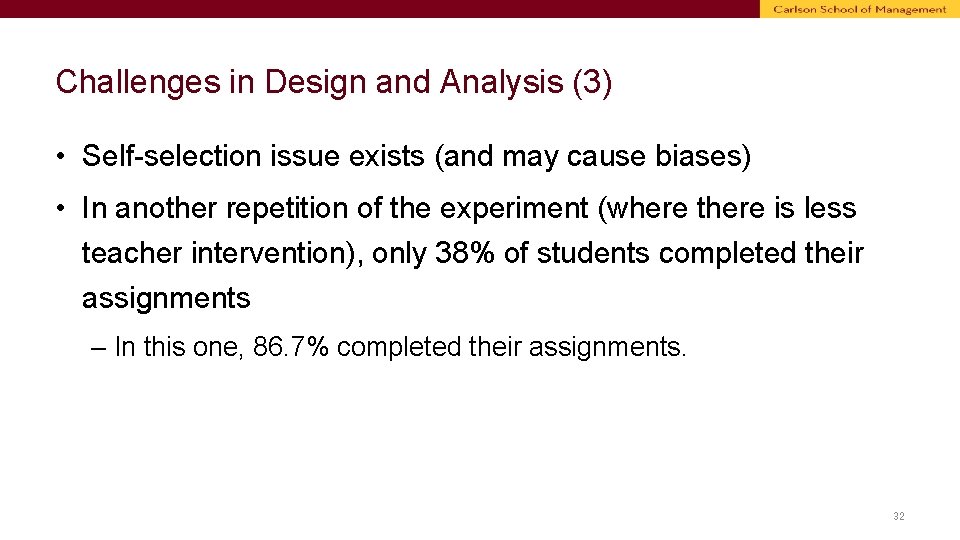Screen dimensions: 960x540
Task: Click slide number 32
Action: point(898,516)
